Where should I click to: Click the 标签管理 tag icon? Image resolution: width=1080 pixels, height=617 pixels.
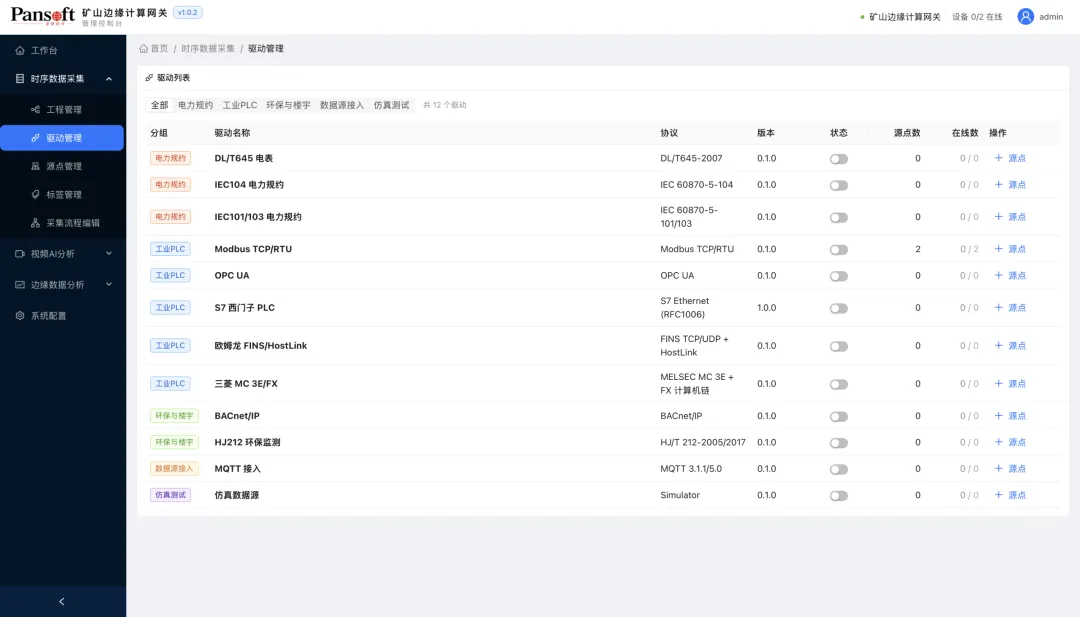pos(35,194)
